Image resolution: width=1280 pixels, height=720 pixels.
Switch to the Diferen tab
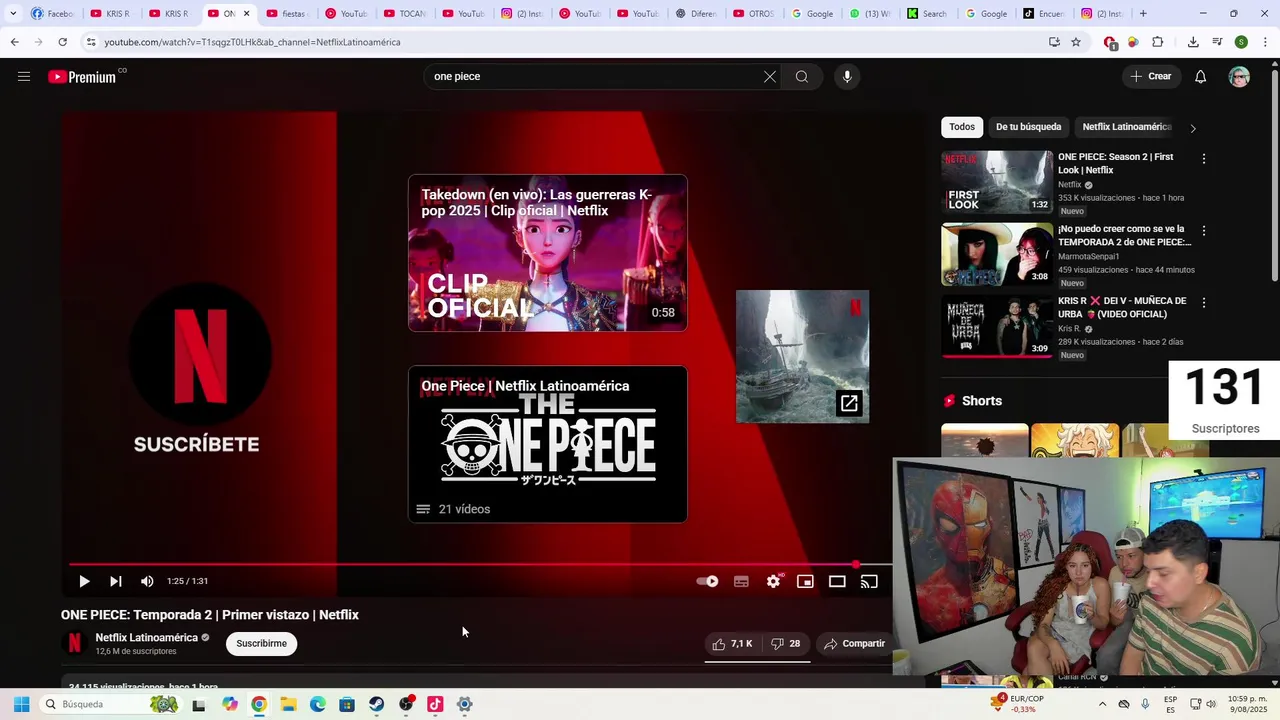pyautogui.click(x=696, y=14)
